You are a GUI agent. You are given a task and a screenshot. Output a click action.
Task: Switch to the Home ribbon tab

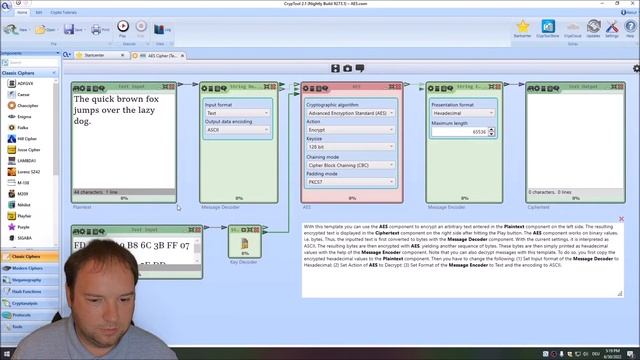coord(22,13)
